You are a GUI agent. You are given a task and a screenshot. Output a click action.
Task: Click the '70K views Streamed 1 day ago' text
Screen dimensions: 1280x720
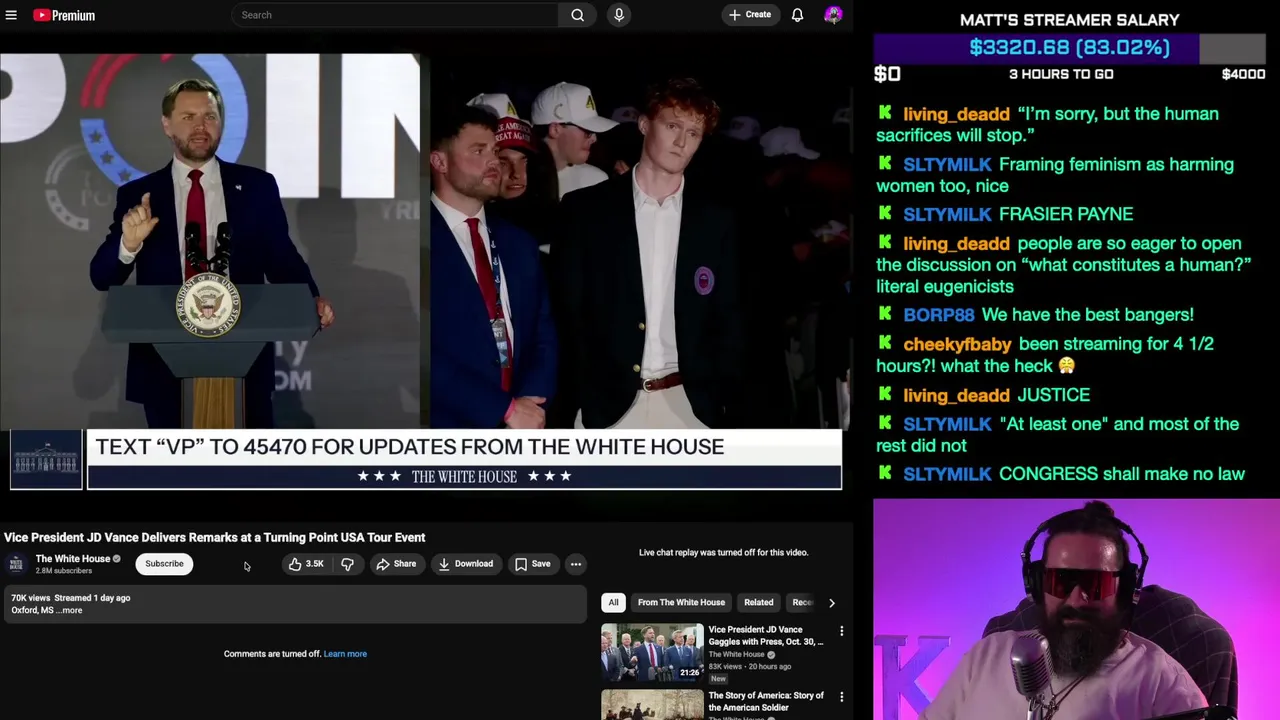pos(70,598)
